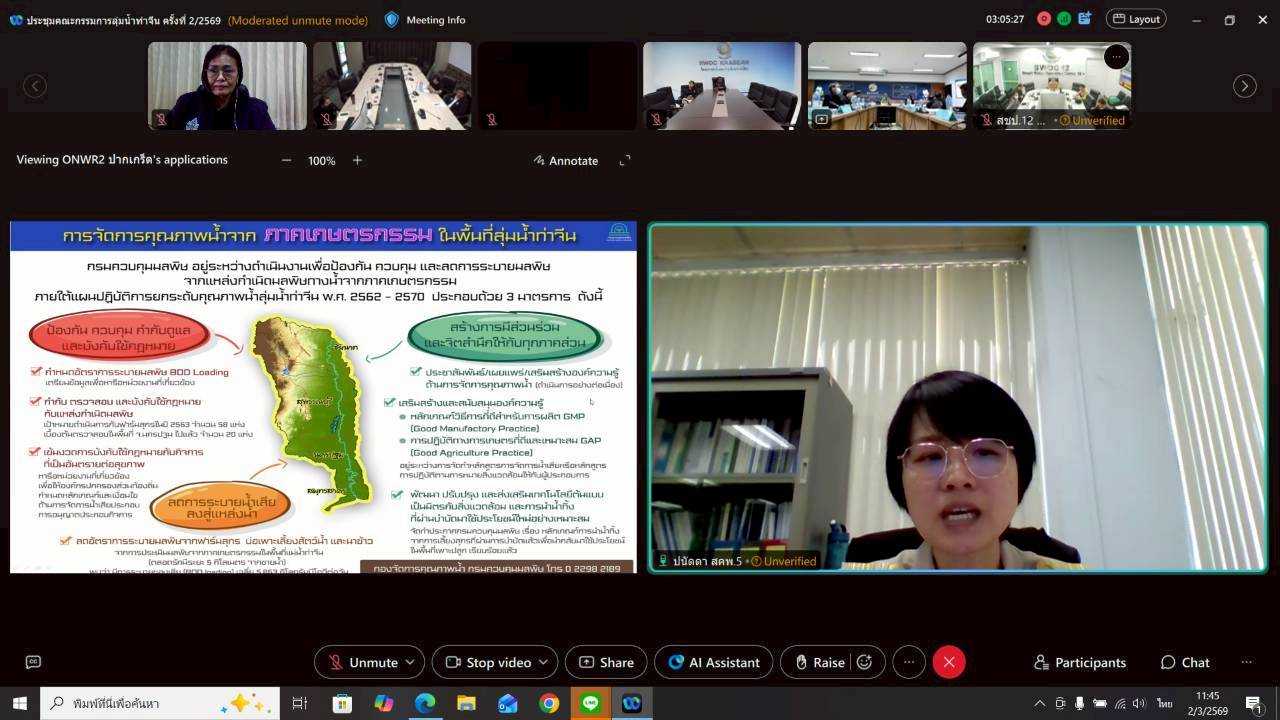Open the AI Assistant
Screen dimensions: 1280x720
point(714,662)
